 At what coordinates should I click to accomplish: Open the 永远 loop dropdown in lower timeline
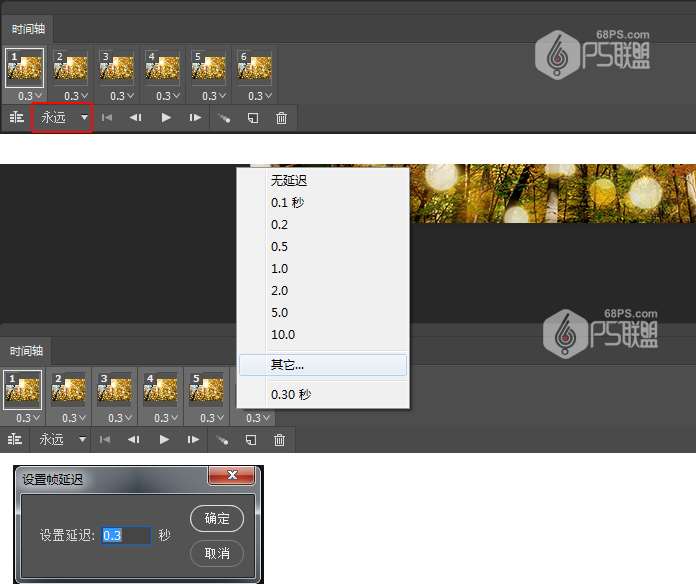tap(60, 439)
